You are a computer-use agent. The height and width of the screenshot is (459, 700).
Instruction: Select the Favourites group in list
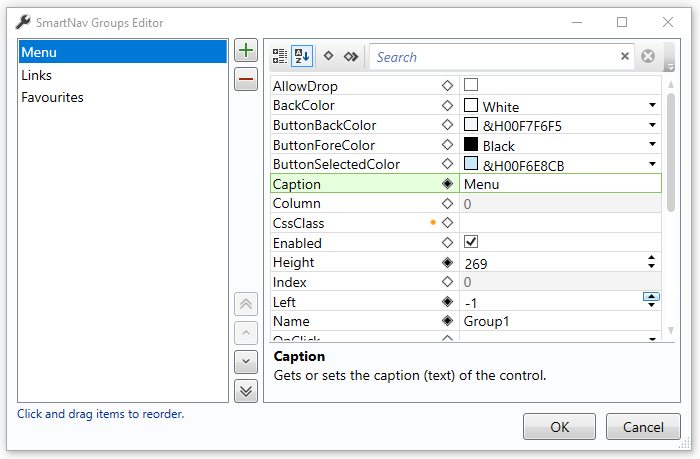click(123, 97)
